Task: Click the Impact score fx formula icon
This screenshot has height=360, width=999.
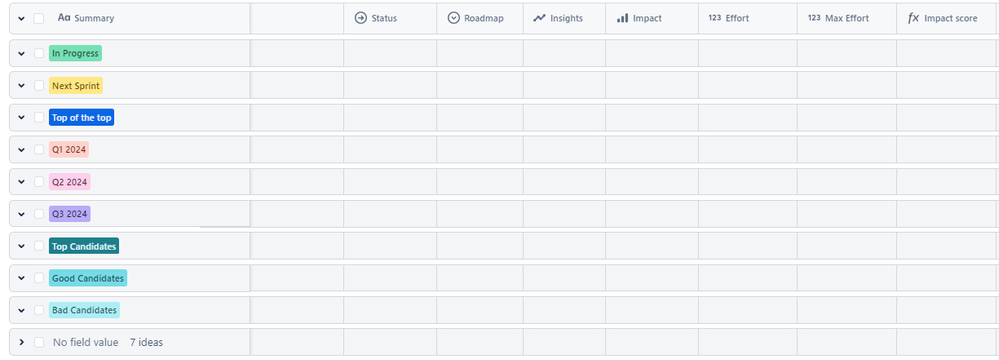Action: click(914, 18)
